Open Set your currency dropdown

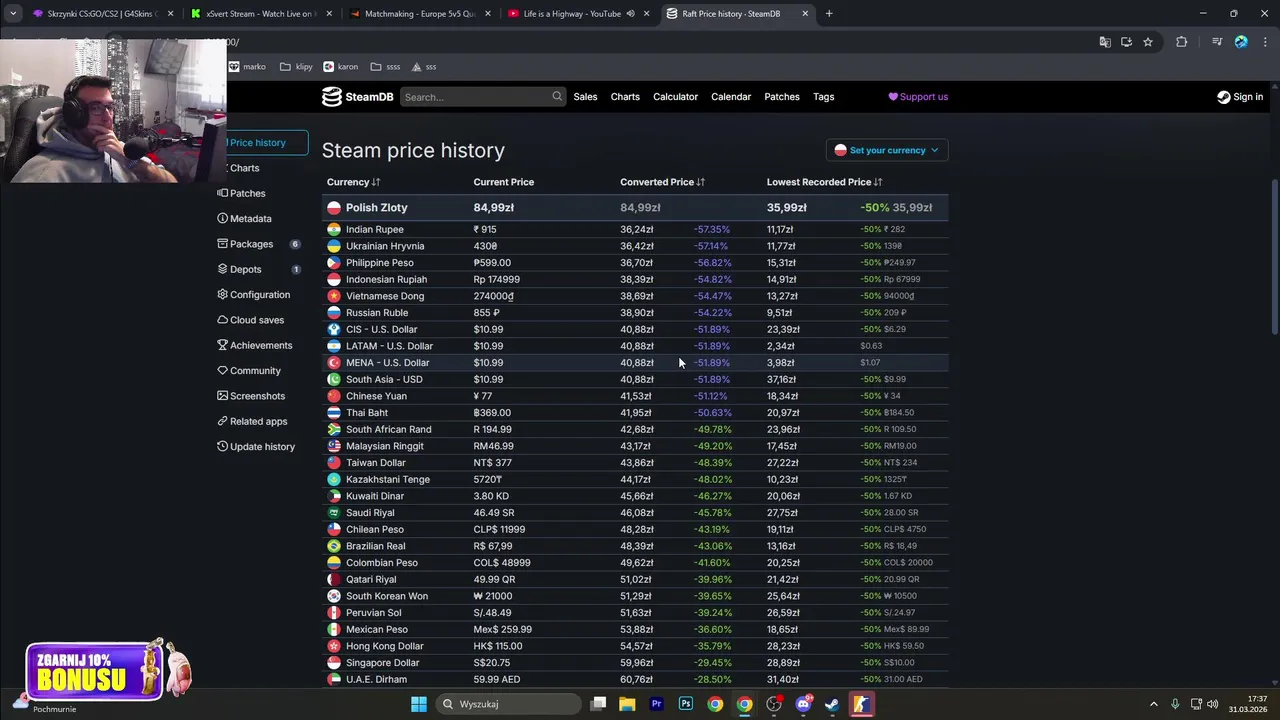click(x=887, y=150)
